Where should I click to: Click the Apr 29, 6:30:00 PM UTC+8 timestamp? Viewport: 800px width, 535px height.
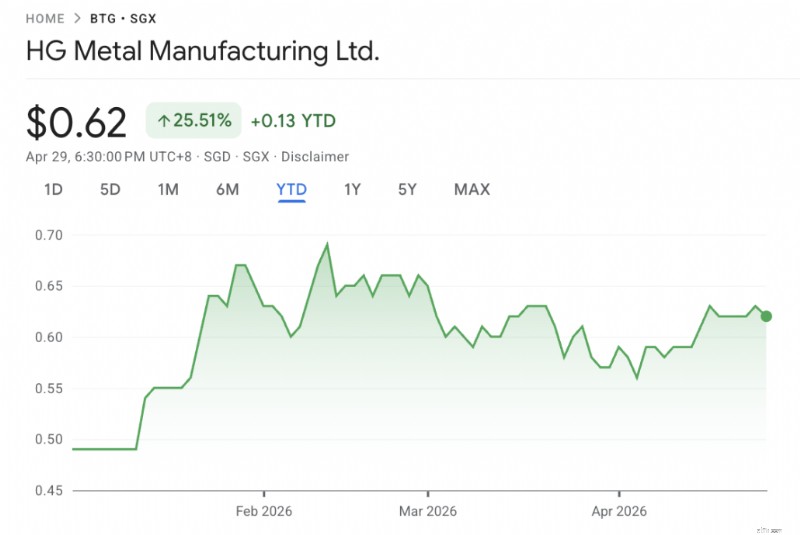(x=109, y=157)
